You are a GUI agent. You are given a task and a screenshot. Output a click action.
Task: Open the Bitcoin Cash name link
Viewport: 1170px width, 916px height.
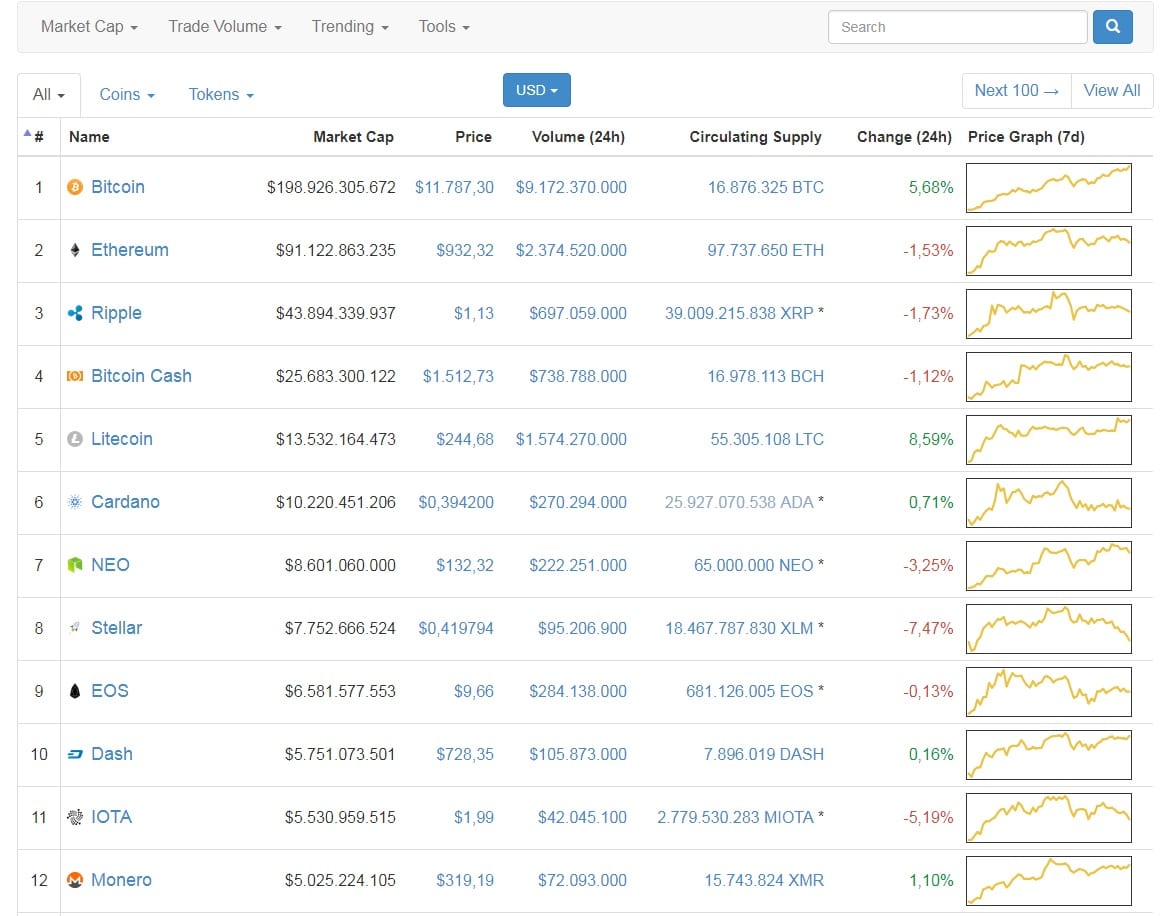(141, 376)
